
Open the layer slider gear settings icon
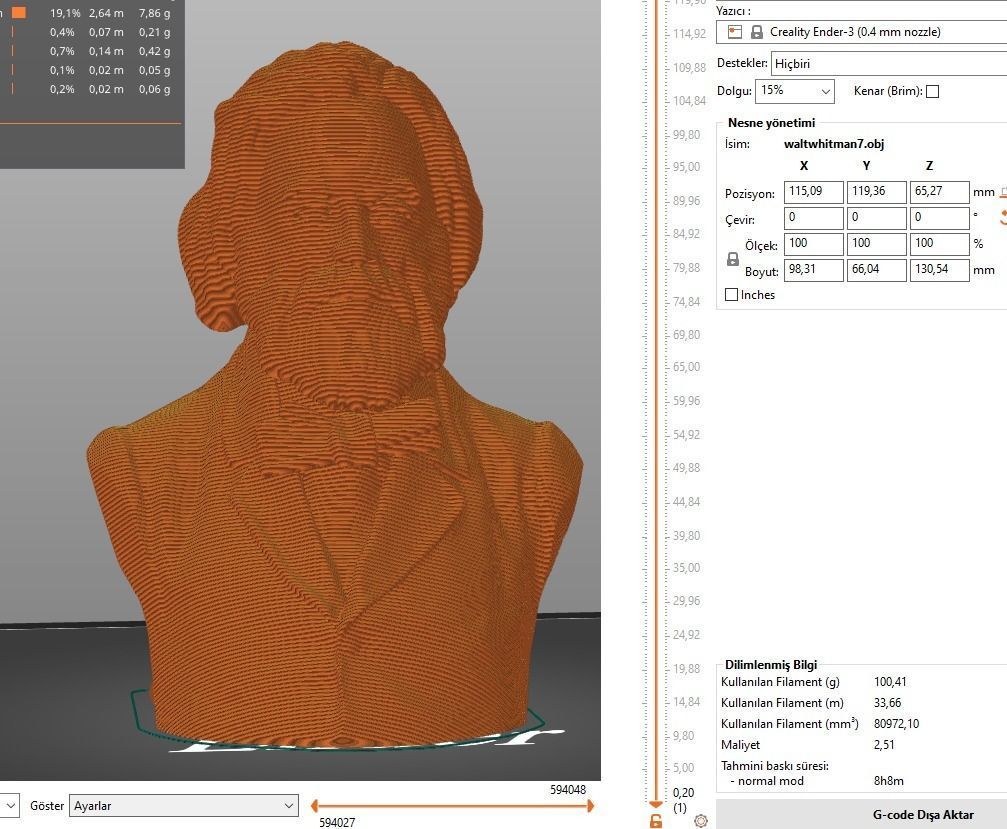tap(701, 821)
